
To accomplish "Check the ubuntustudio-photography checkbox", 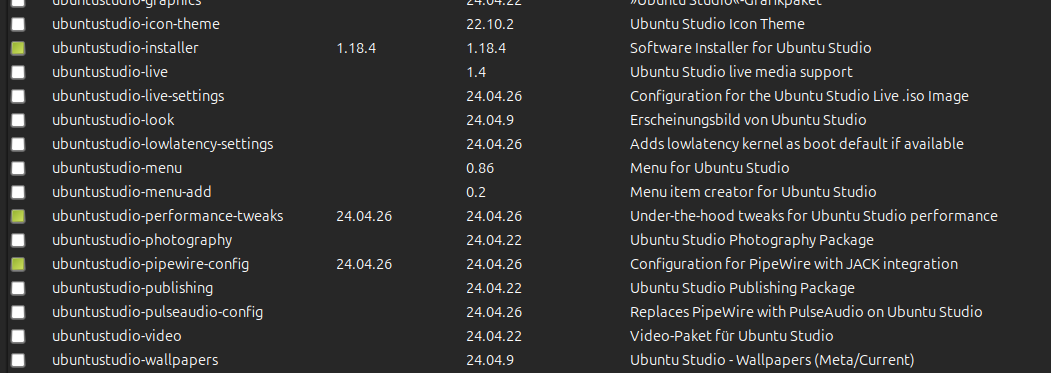I will coord(18,240).
